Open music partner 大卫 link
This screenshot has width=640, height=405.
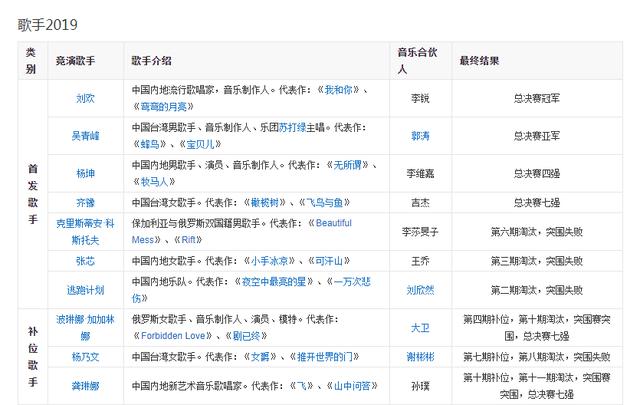click(420, 328)
